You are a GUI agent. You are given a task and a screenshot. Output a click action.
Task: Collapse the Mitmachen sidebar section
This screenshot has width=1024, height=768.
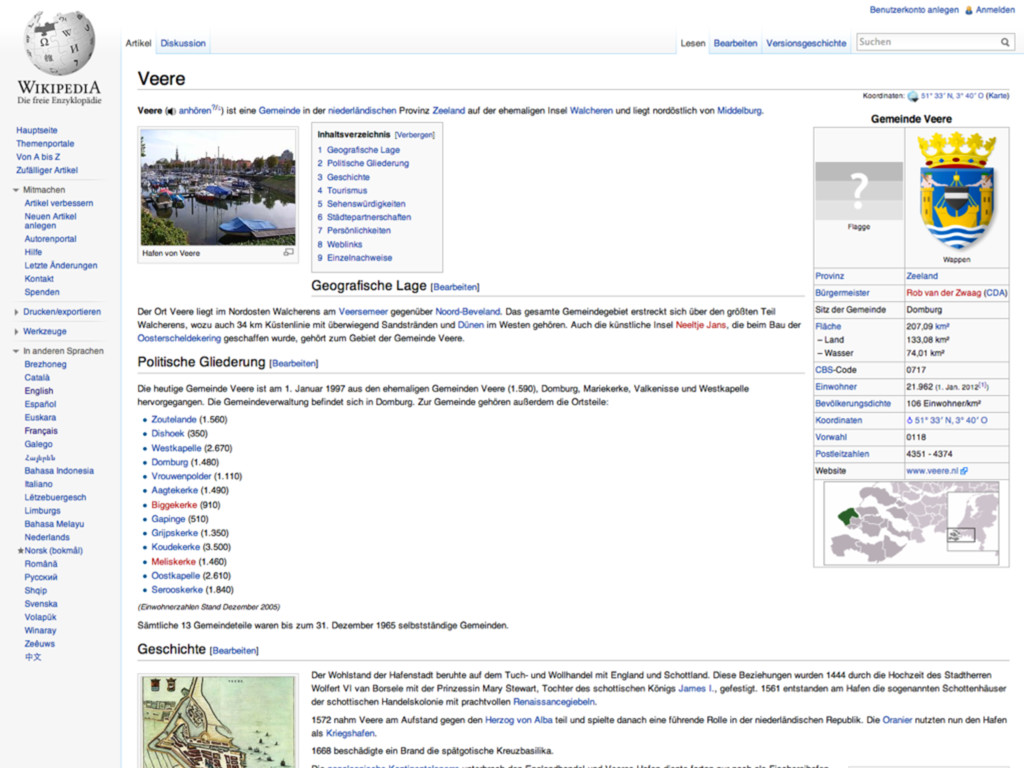16,190
